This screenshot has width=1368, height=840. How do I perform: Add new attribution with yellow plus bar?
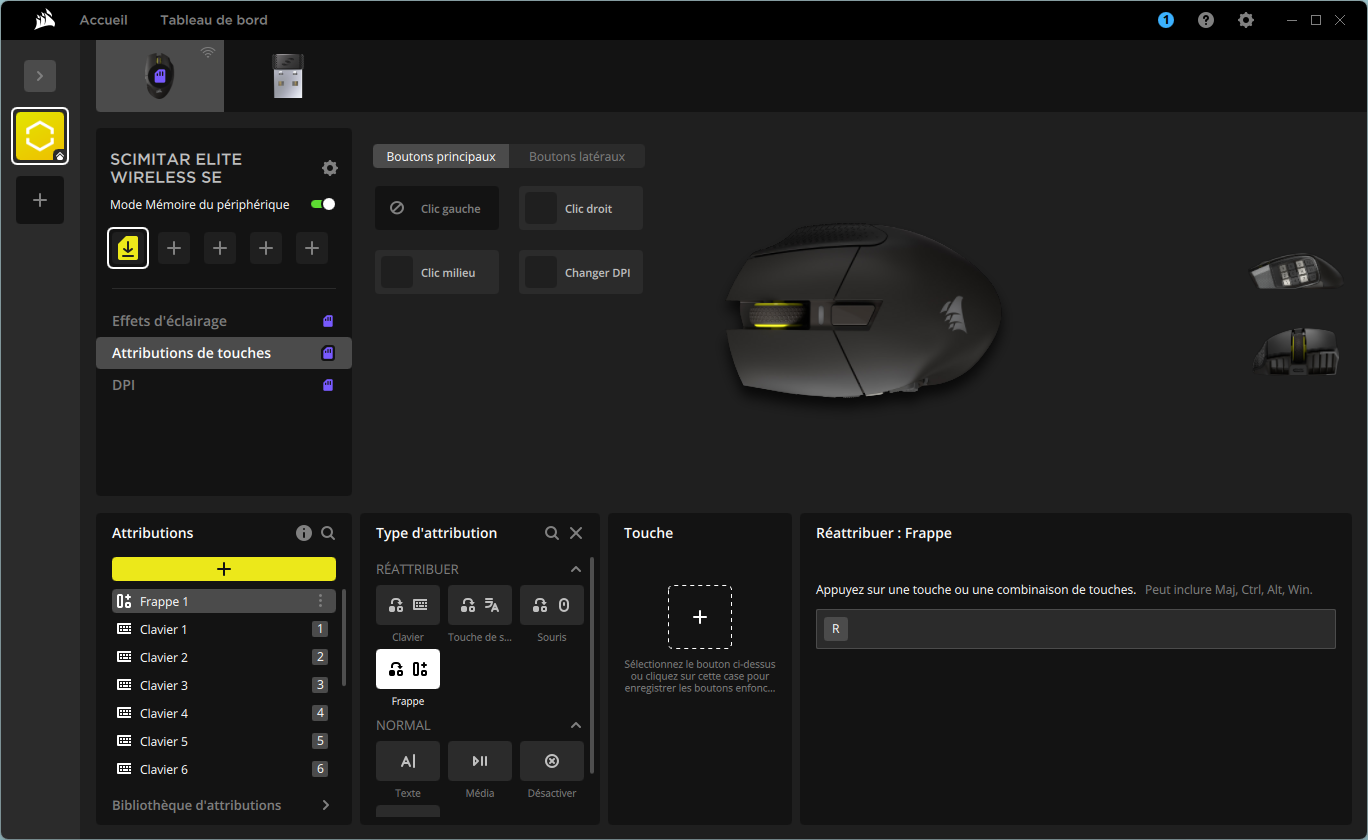coord(224,569)
